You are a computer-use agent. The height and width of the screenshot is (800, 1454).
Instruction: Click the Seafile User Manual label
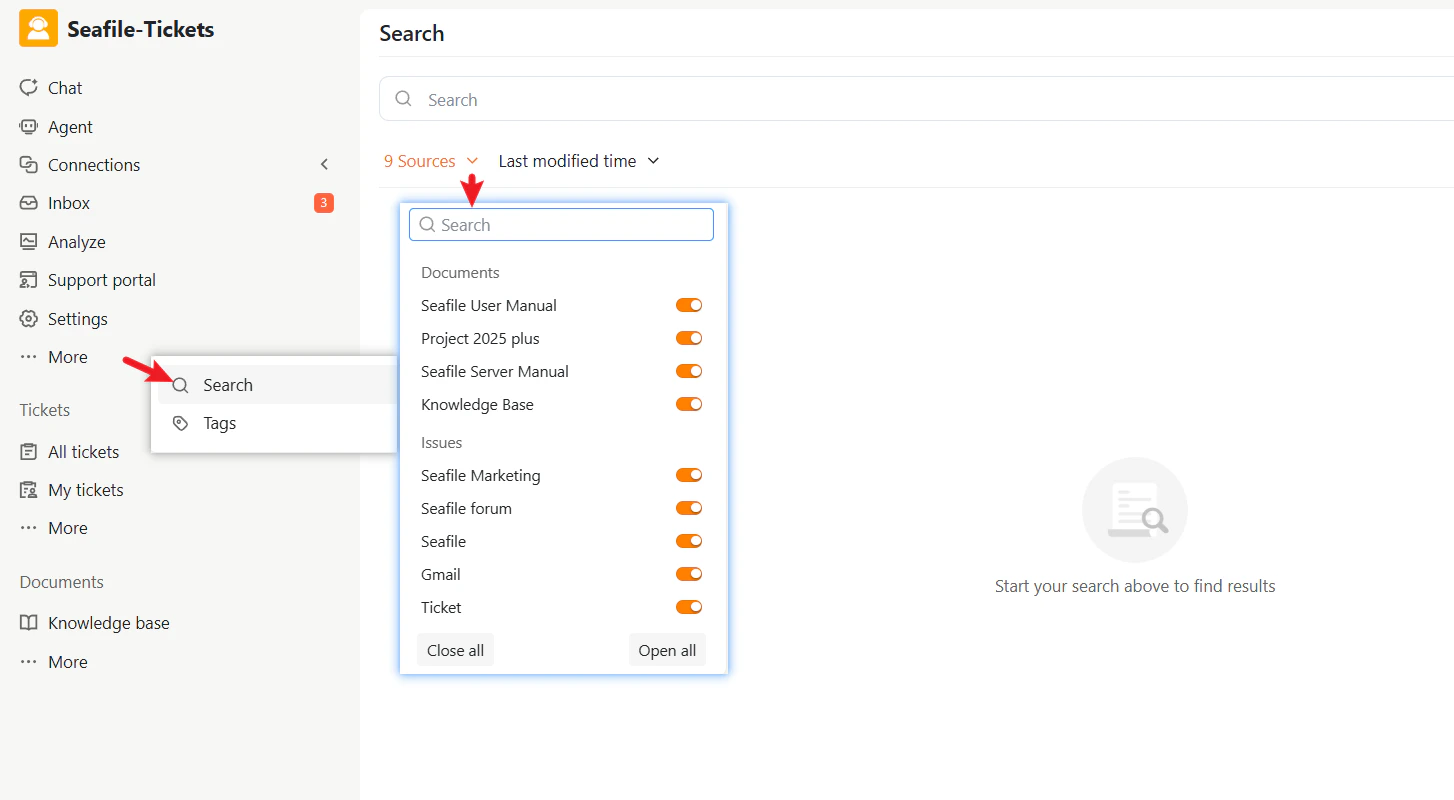(489, 305)
